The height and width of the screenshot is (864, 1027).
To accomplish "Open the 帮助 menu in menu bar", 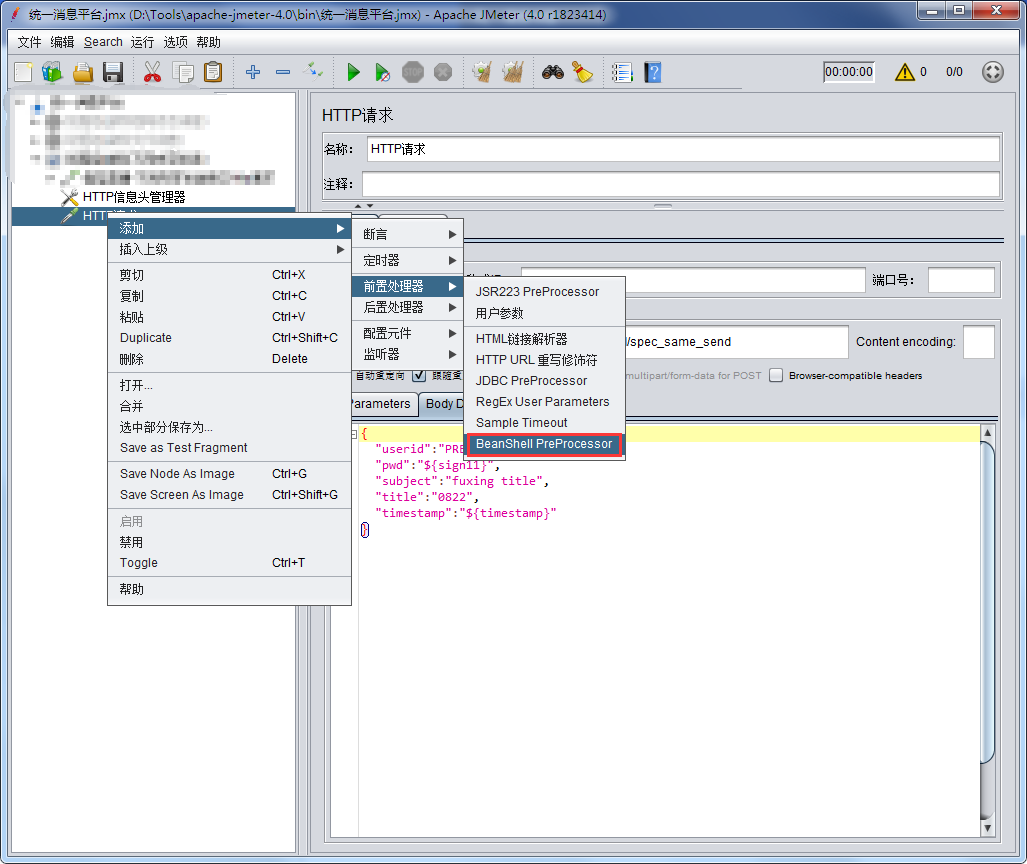I will tap(208, 42).
